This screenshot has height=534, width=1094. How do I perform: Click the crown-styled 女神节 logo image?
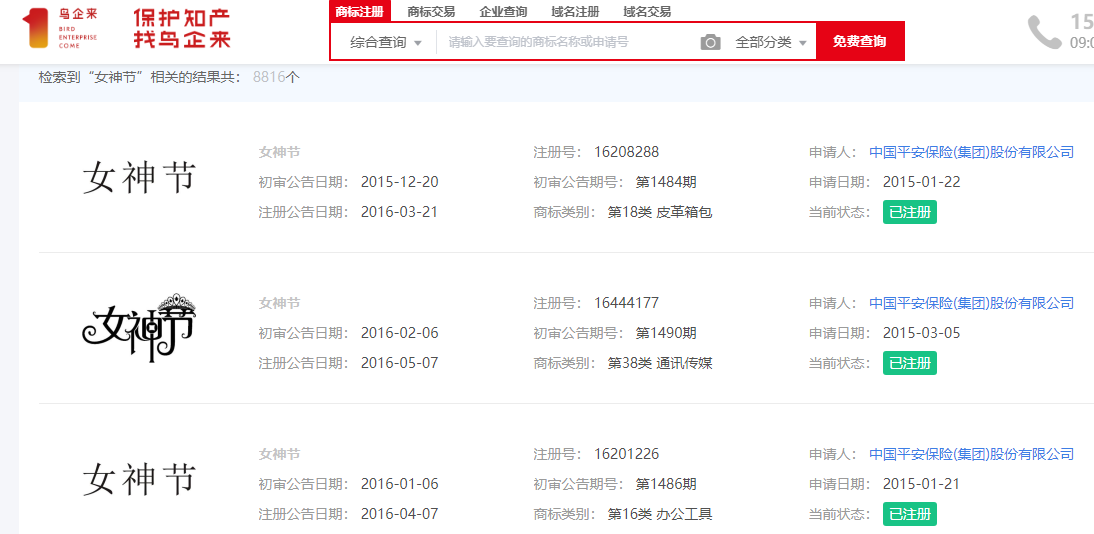[139, 329]
